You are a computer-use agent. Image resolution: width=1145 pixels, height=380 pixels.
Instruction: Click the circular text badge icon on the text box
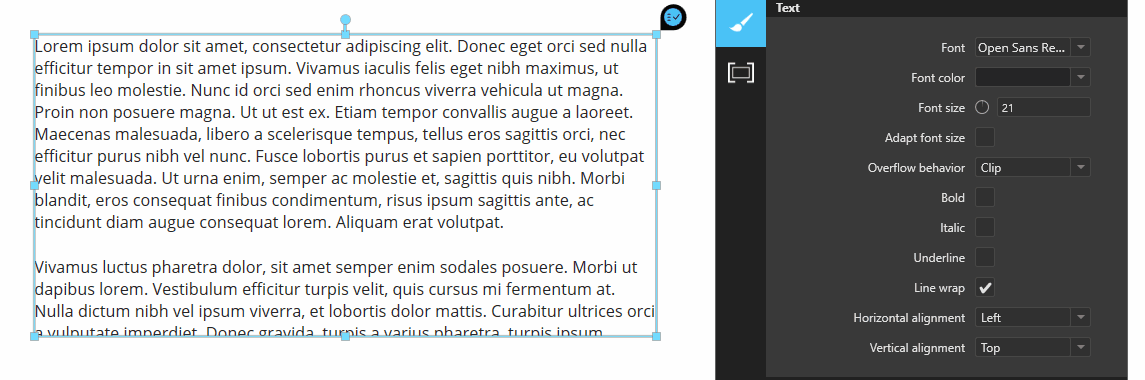(x=673, y=17)
